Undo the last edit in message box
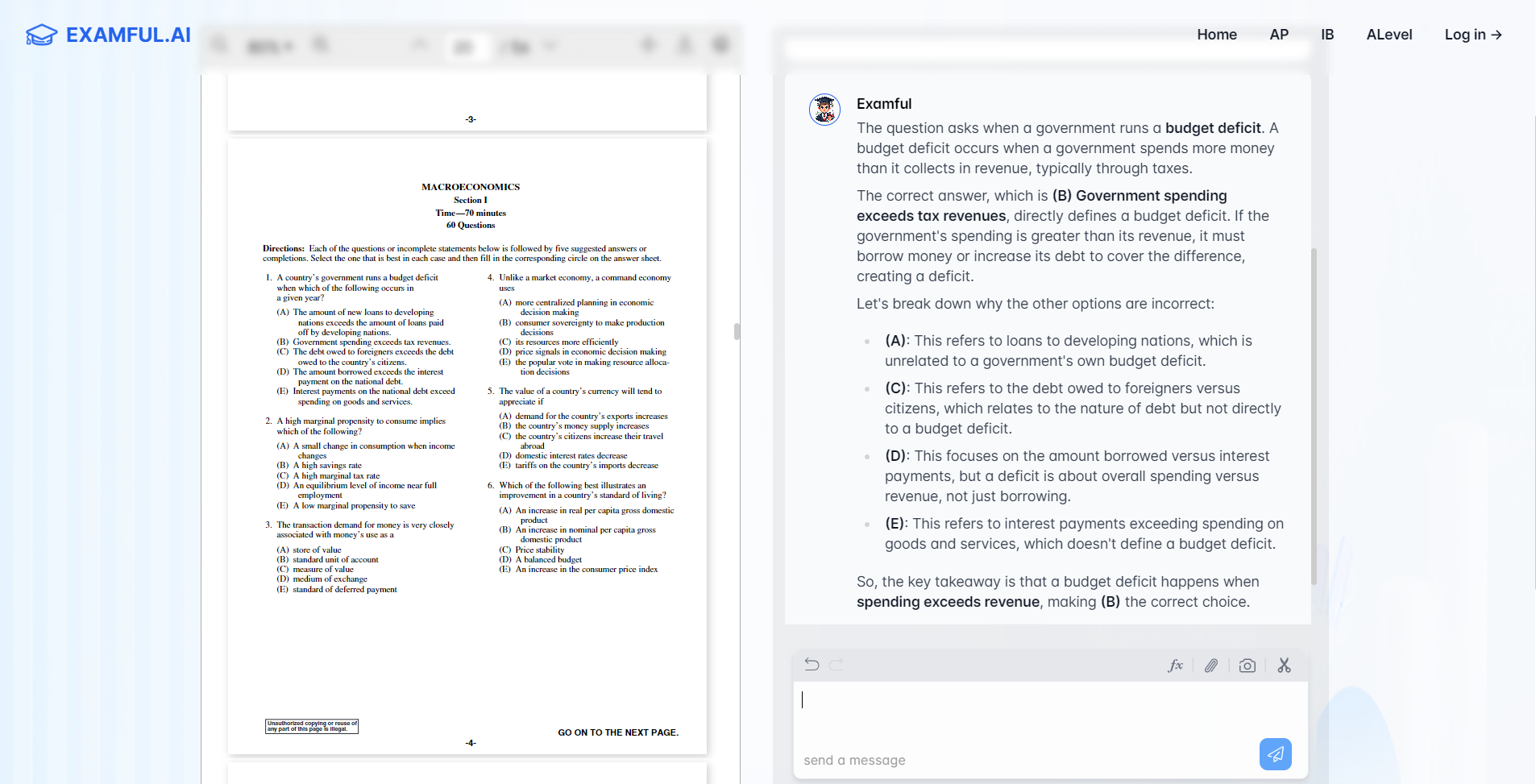The width and height of the screenshot is (1536, 784). tap(812, 665)
